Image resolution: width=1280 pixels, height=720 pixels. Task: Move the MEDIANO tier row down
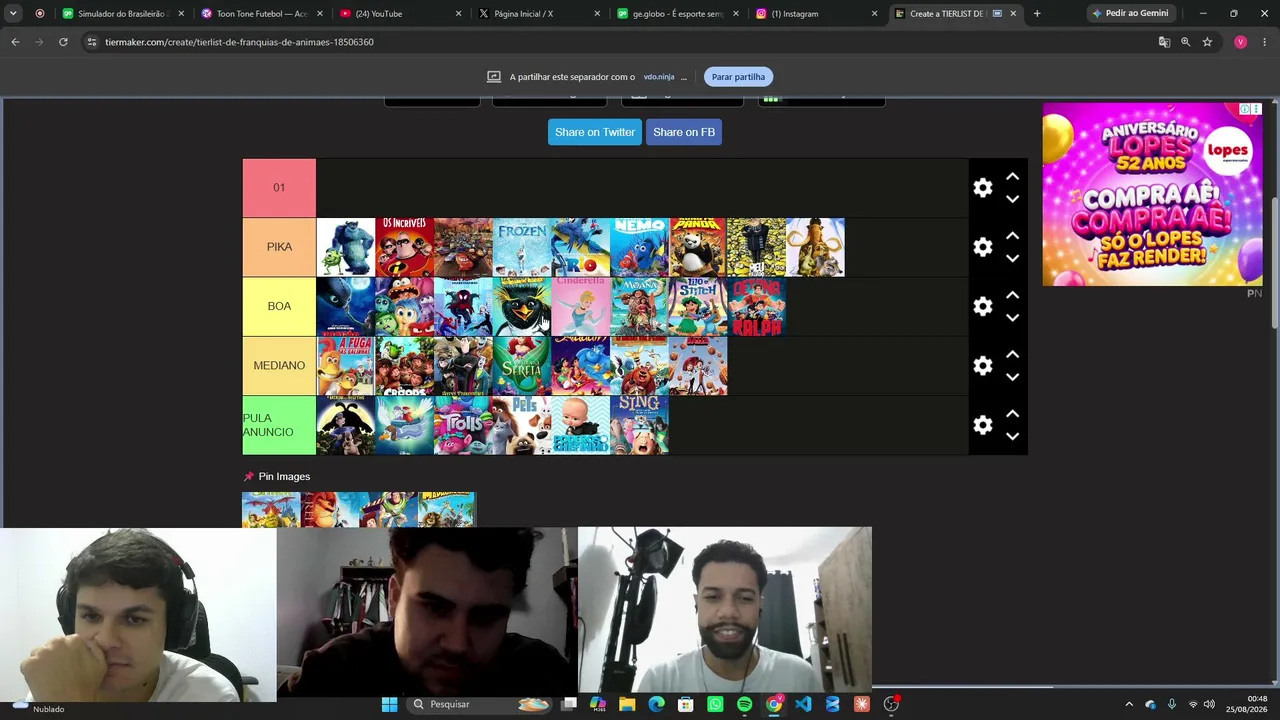point(1012,377)
